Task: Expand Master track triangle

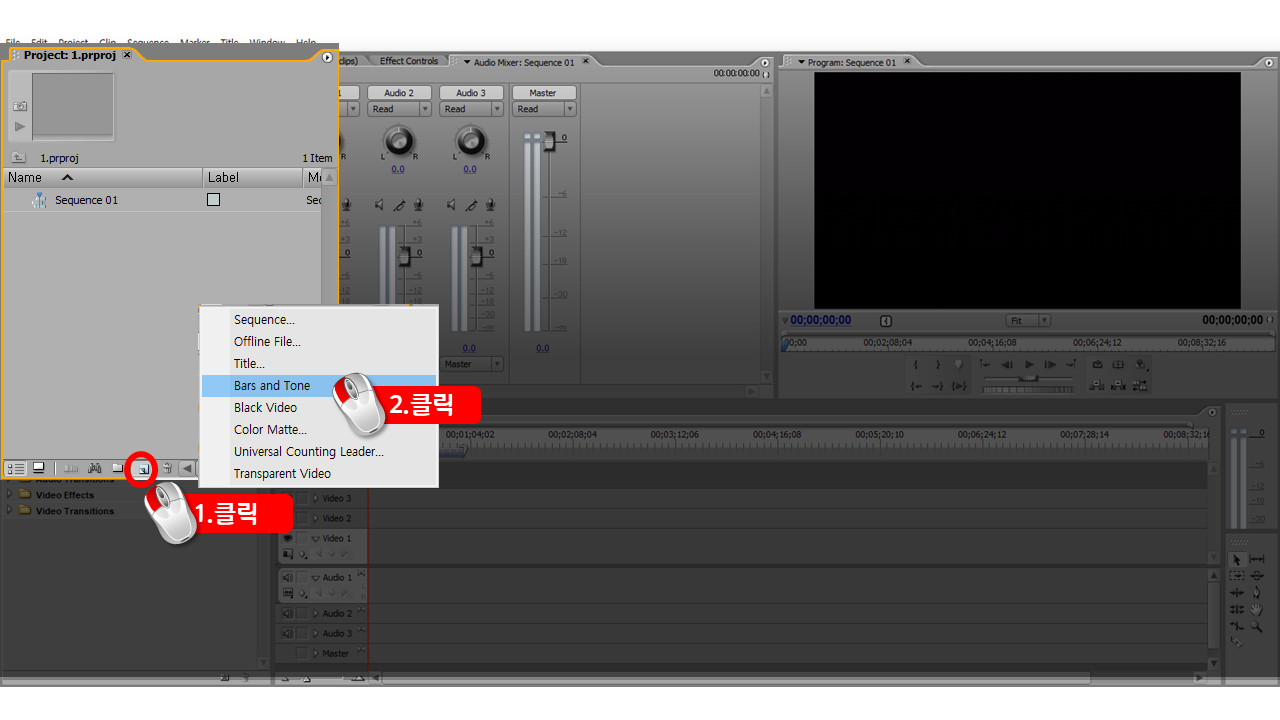Action: [315, 653]
